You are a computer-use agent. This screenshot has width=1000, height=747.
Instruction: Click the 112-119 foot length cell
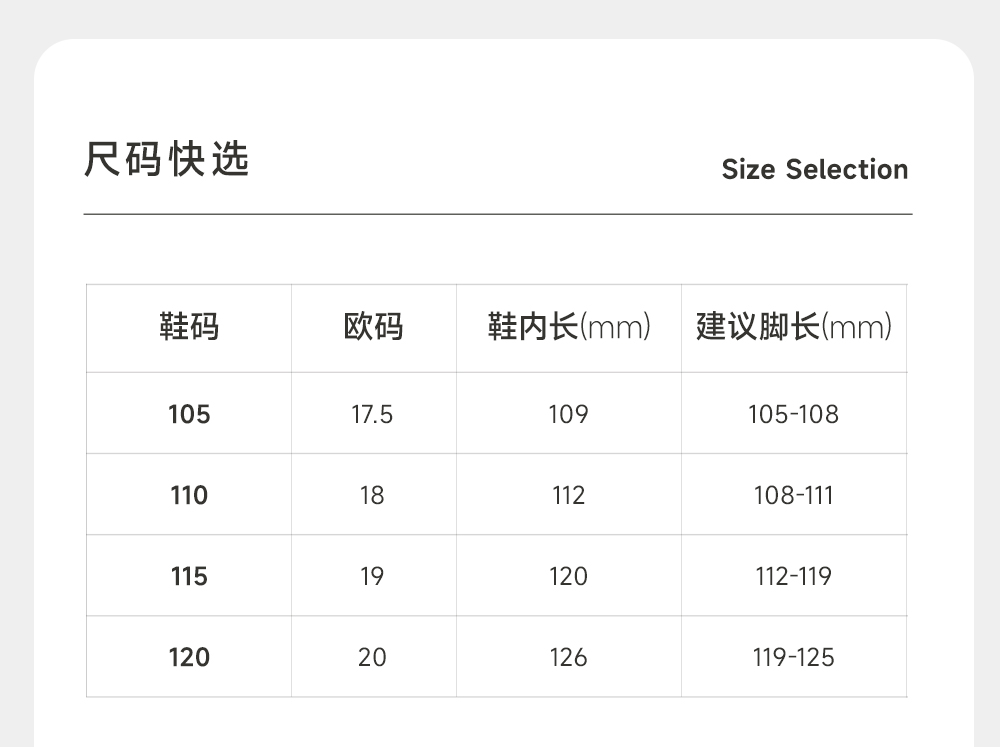point(793,576)
